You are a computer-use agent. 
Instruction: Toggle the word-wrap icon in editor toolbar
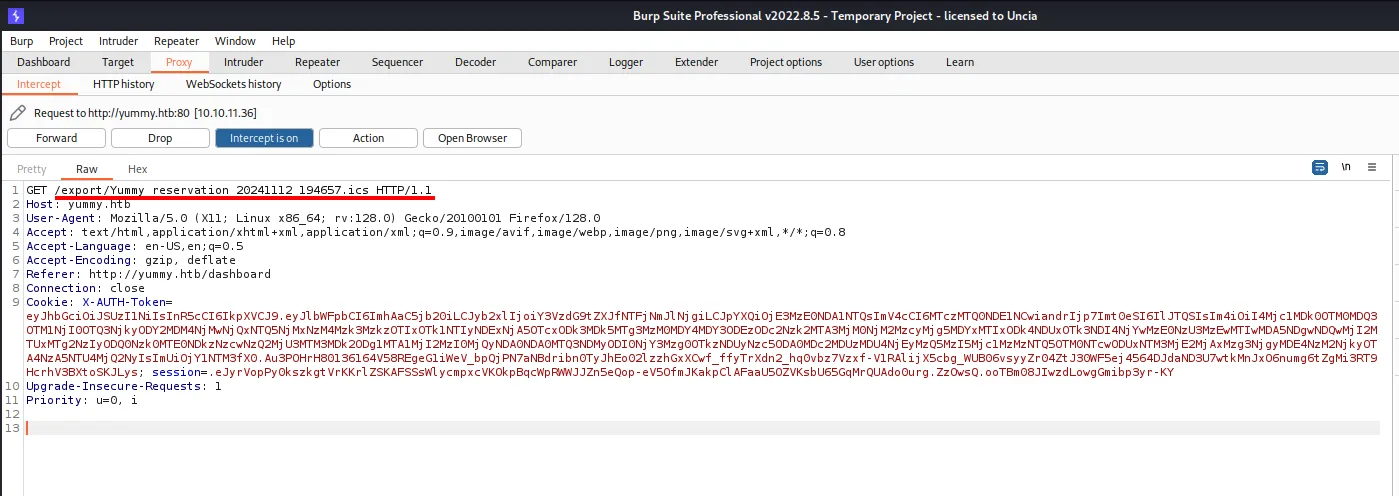(1320, 167)
